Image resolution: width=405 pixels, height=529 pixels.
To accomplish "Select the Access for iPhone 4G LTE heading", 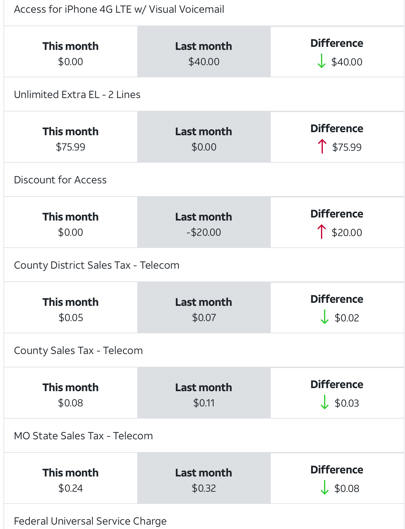I will [119, 9].
